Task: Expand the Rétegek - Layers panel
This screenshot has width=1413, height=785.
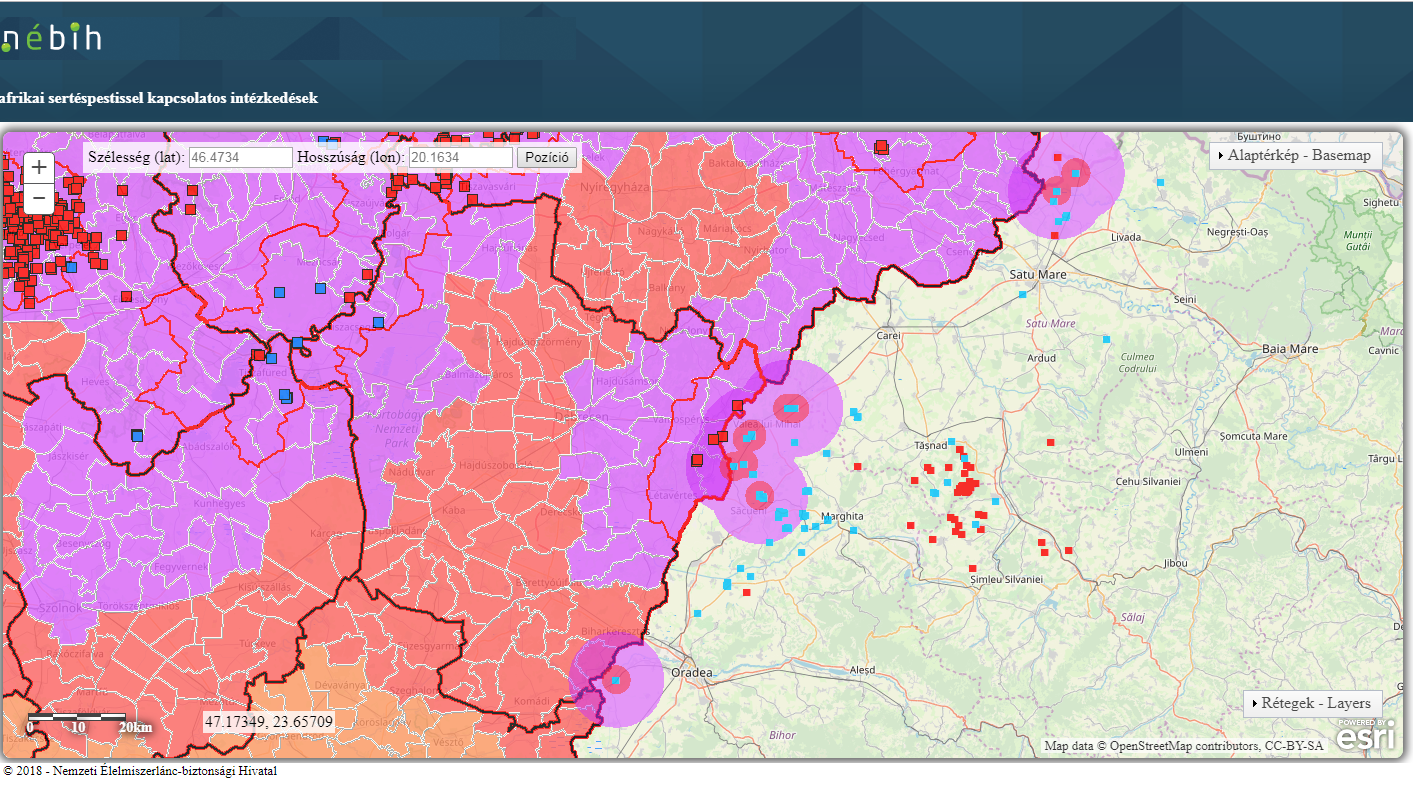Action: tap(1313, 703)
